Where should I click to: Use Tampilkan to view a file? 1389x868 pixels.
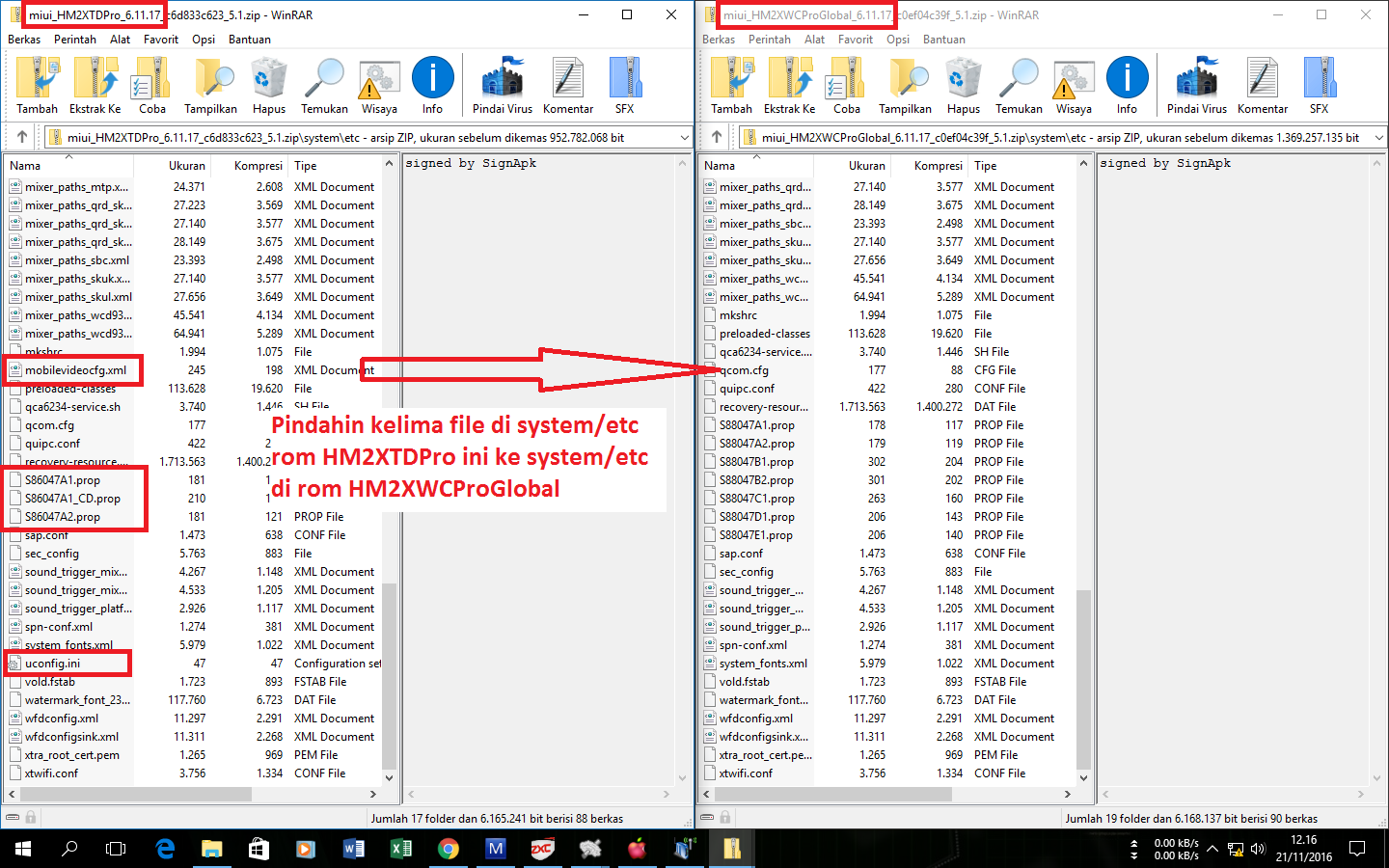(209, 84)
